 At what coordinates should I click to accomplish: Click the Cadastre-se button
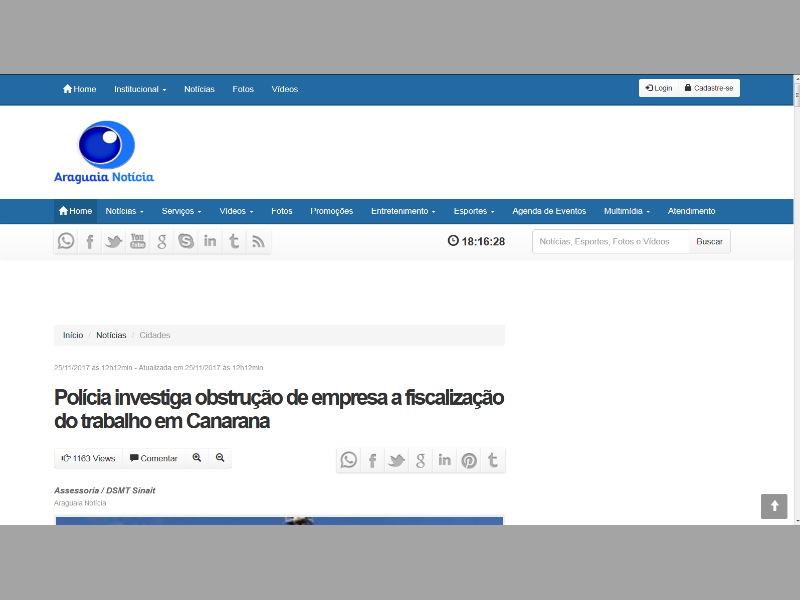point(709,88)
